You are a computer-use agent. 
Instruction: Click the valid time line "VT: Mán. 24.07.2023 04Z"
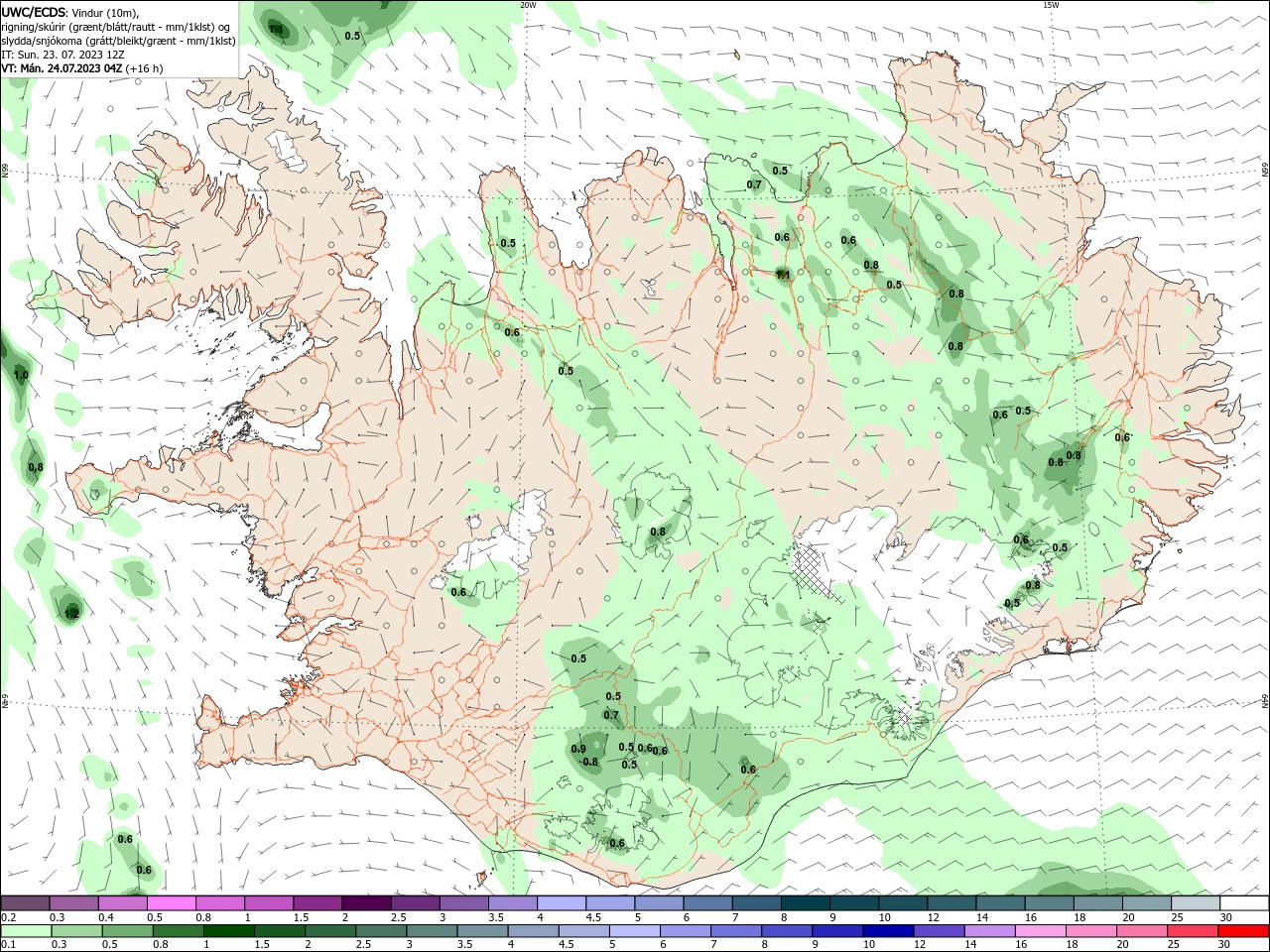coord(62,68)
